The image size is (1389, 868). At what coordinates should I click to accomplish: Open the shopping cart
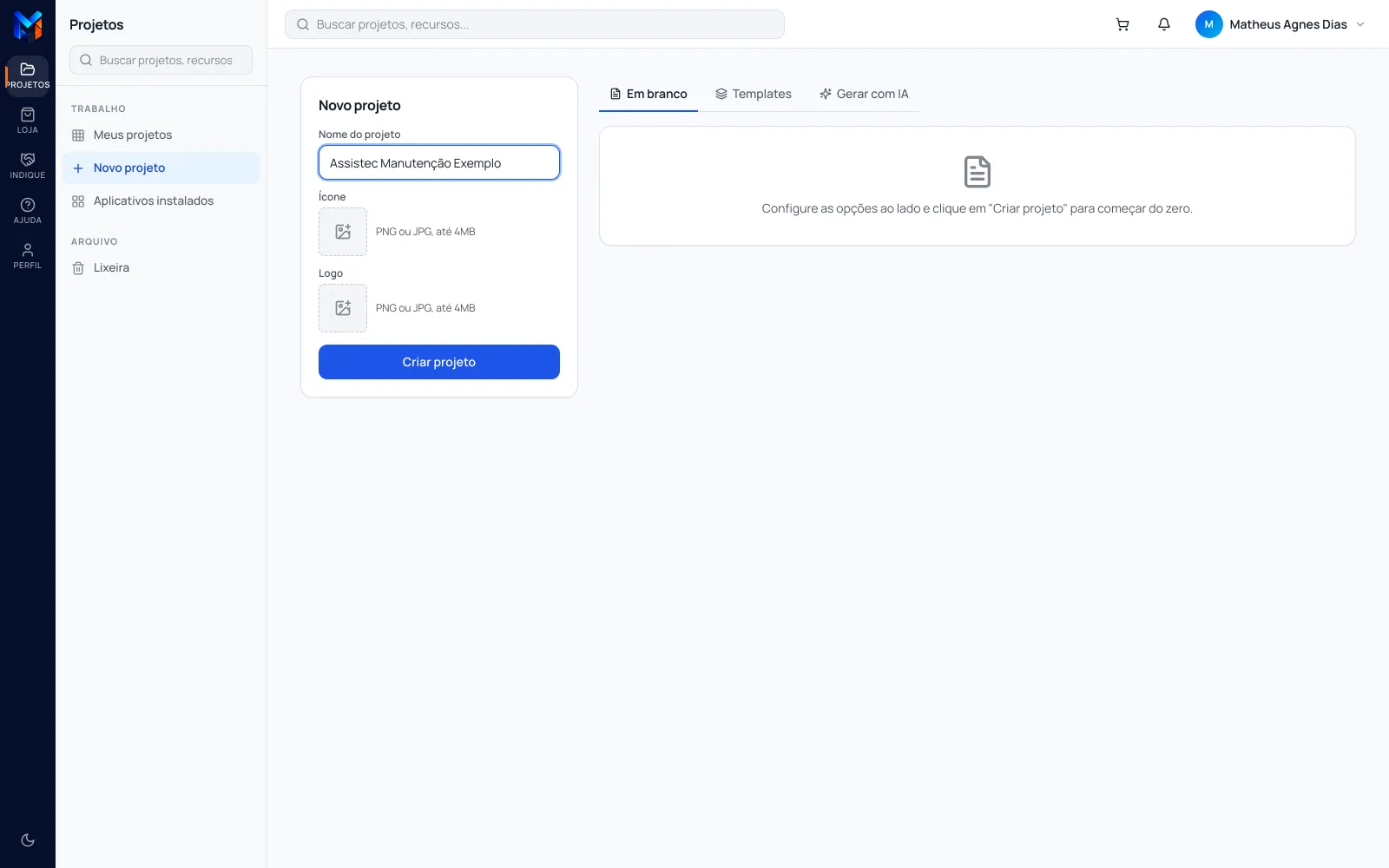(x=1122, y=24)
